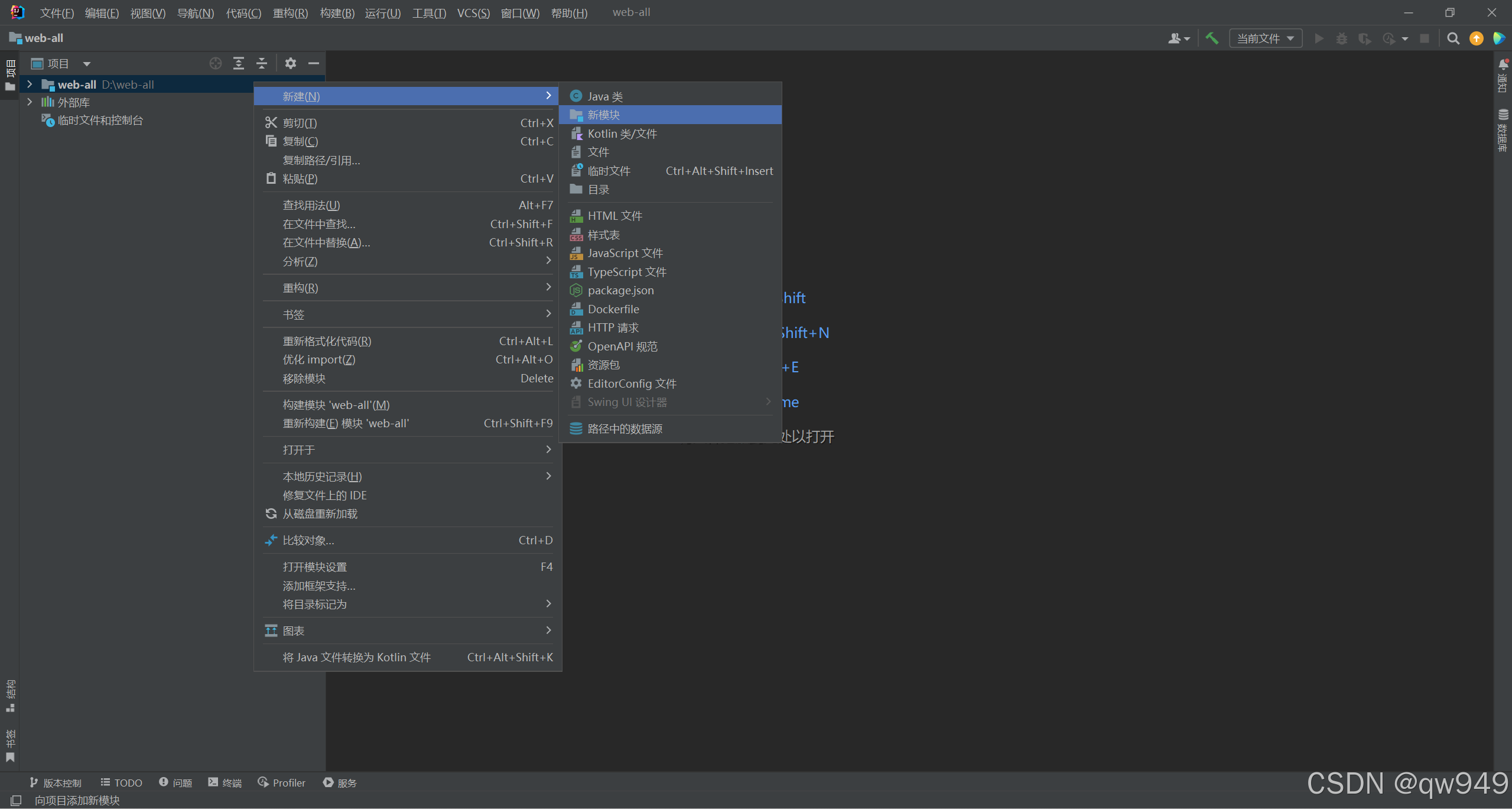The width and height of the screenshot is (1512, 809).
Task: Open the notifications bell on the right sidebar
Action: click(x=1503, y=64)
